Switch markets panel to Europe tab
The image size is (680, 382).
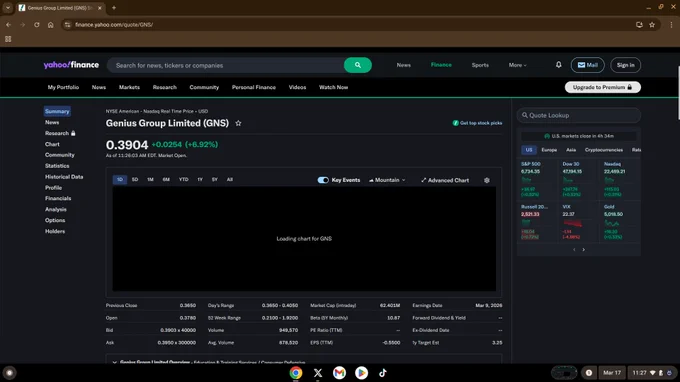coord(549,150)
